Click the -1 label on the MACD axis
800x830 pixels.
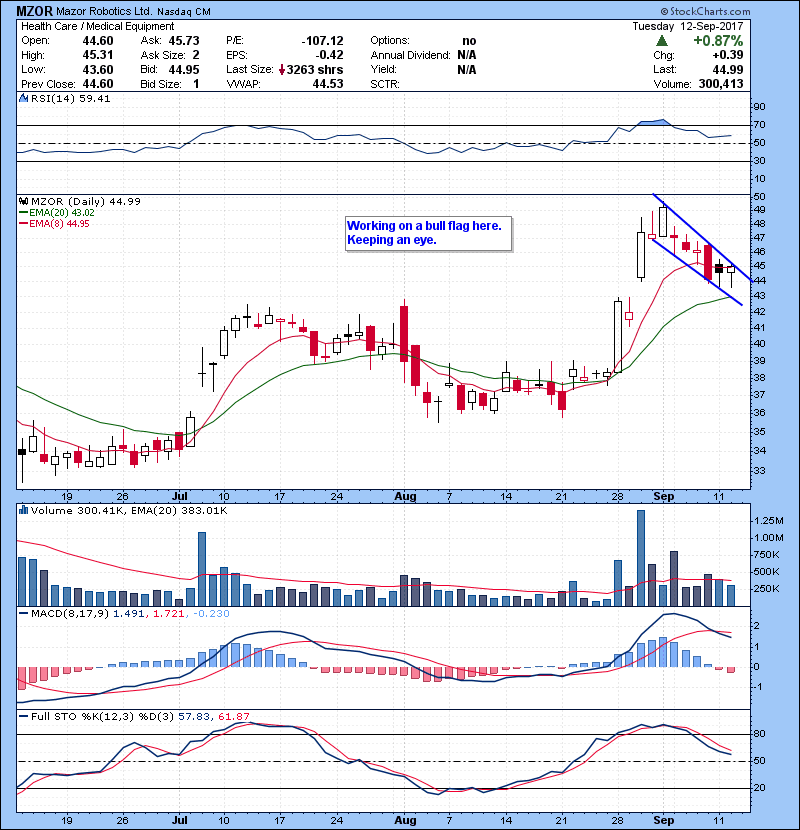[757, 687]
